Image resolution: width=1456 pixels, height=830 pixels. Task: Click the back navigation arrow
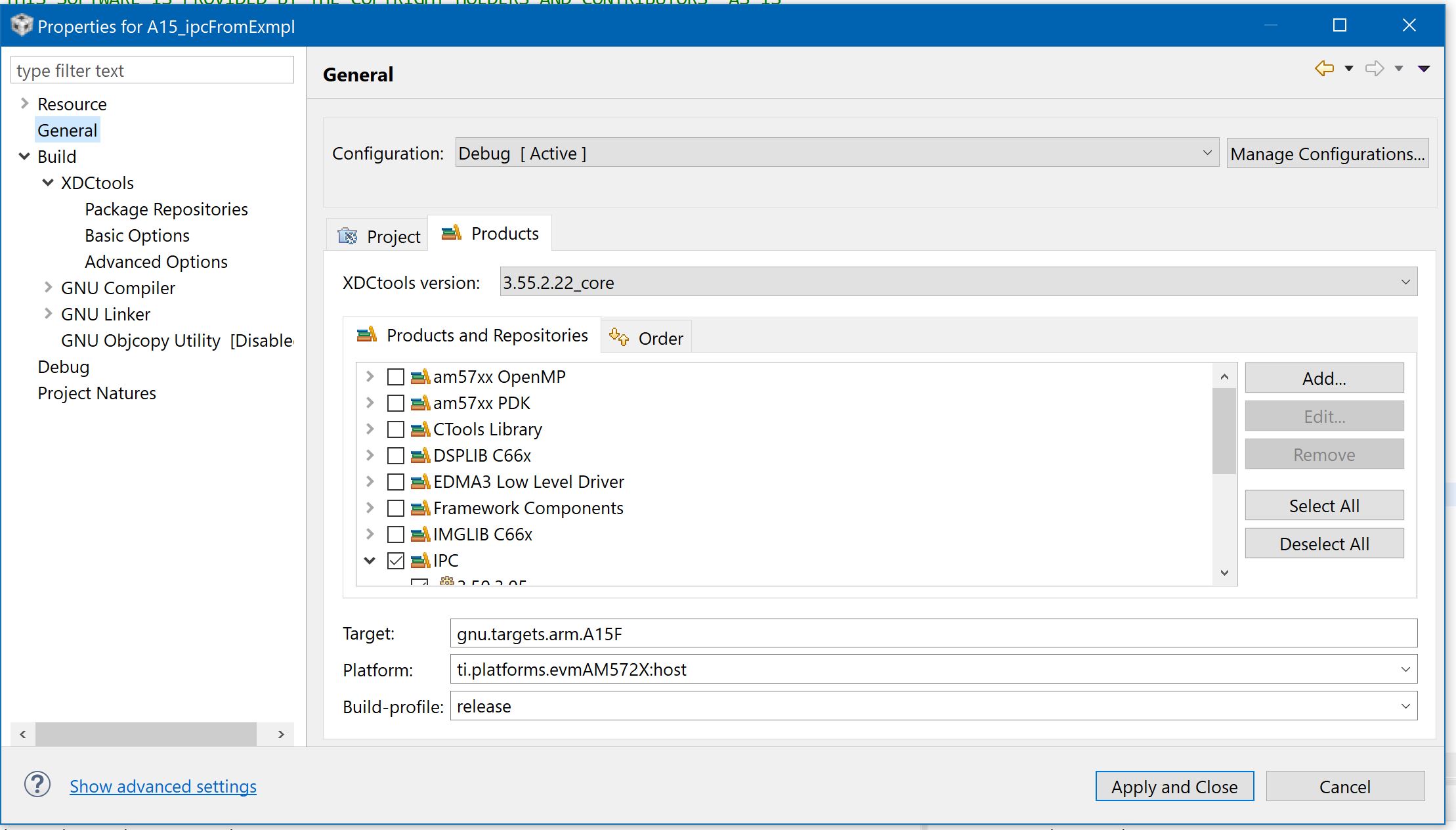[1323, 68]
